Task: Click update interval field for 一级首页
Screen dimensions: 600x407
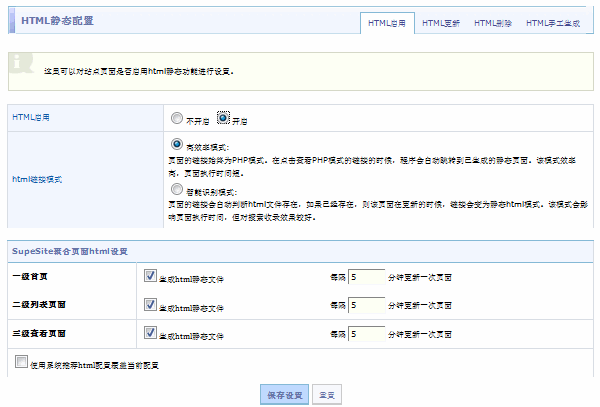Action: [x=367, y=277]
